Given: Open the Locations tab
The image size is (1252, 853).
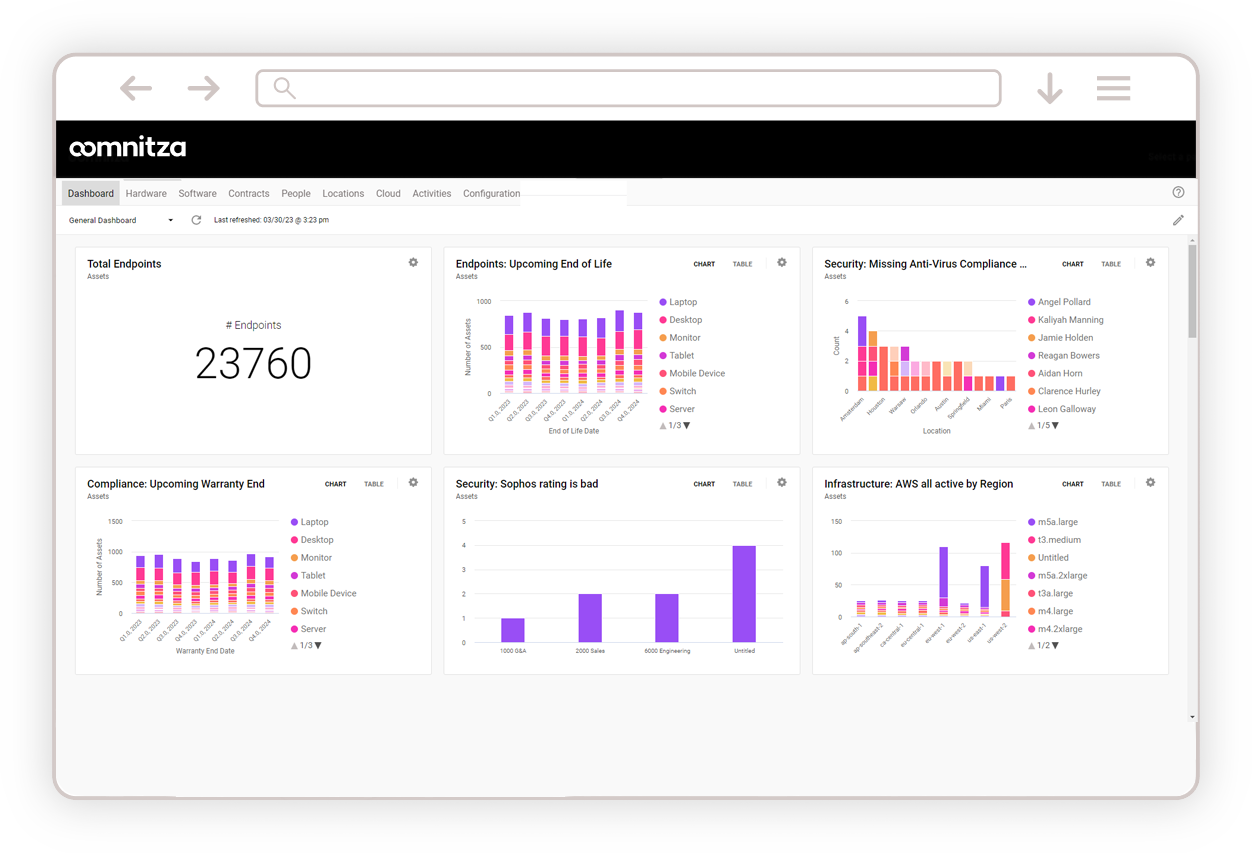Looking at the screenshot, I should (x=343, y=193).
